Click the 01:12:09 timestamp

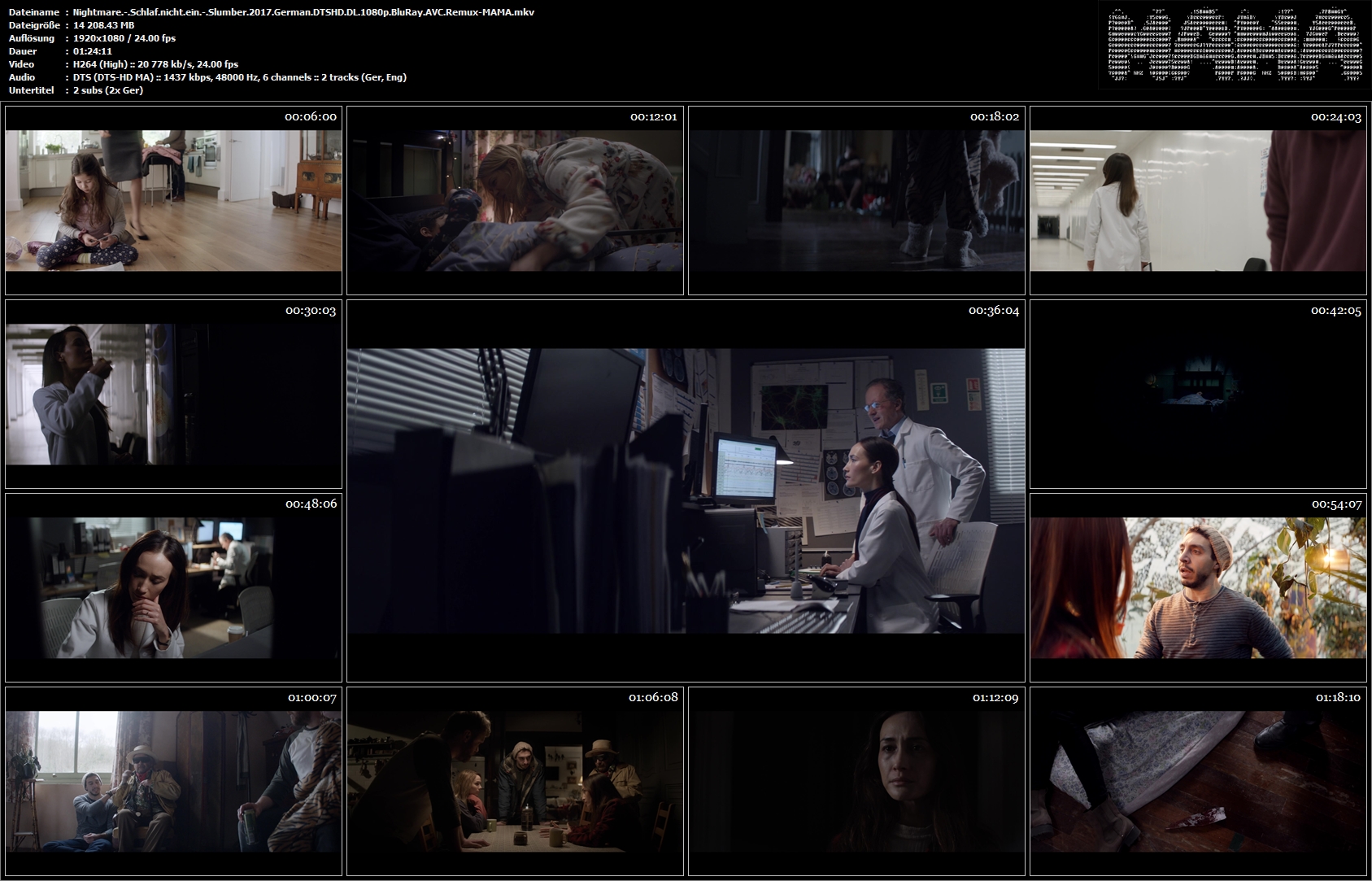tap(995, 698)
